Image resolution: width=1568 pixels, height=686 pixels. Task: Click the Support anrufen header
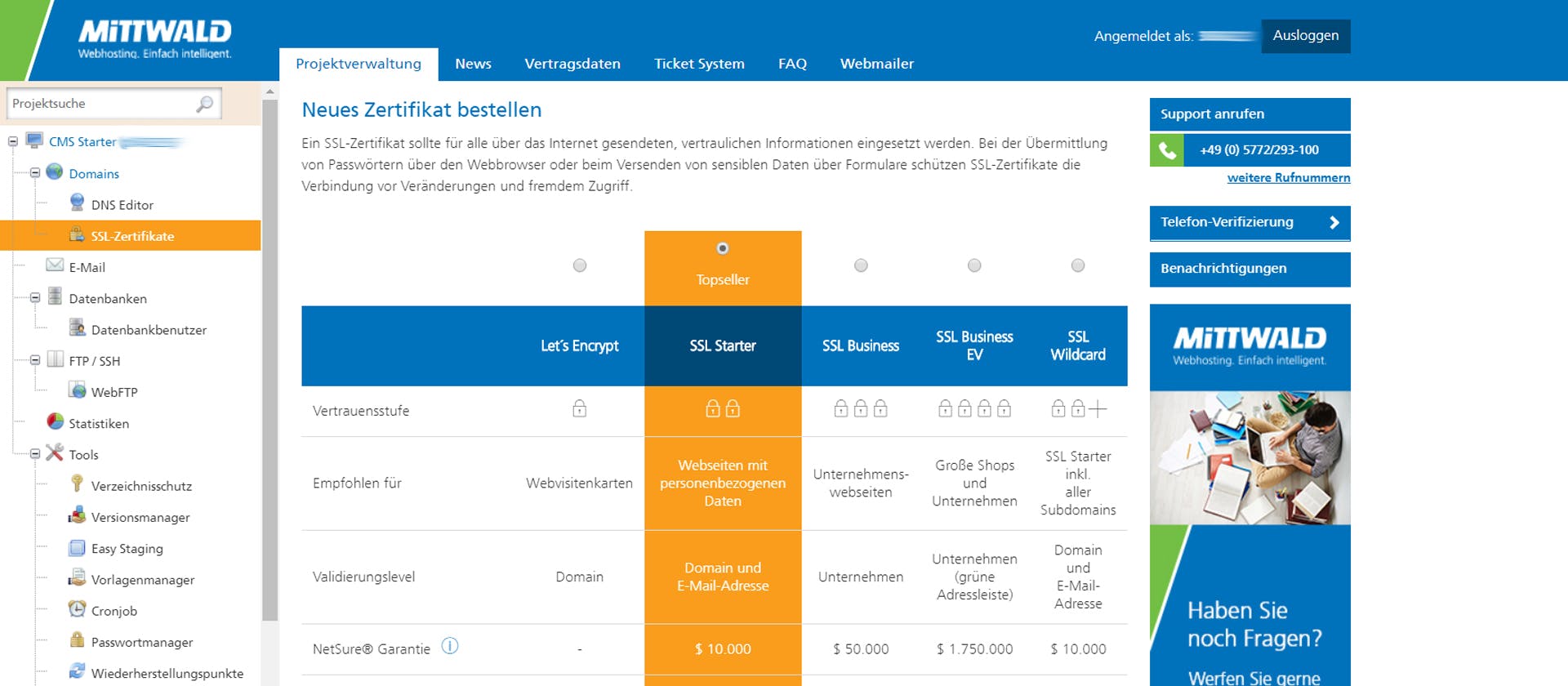[x=1250, y=114]
